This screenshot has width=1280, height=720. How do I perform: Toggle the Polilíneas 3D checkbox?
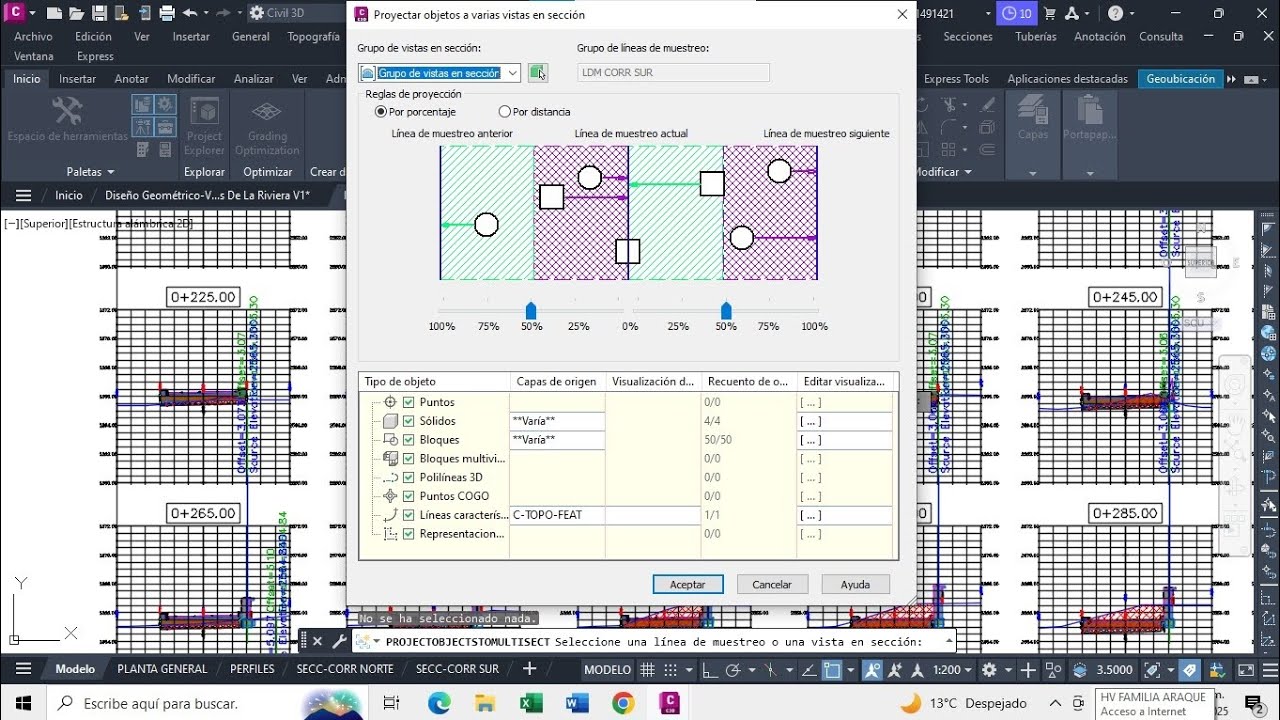click(408, 478)
